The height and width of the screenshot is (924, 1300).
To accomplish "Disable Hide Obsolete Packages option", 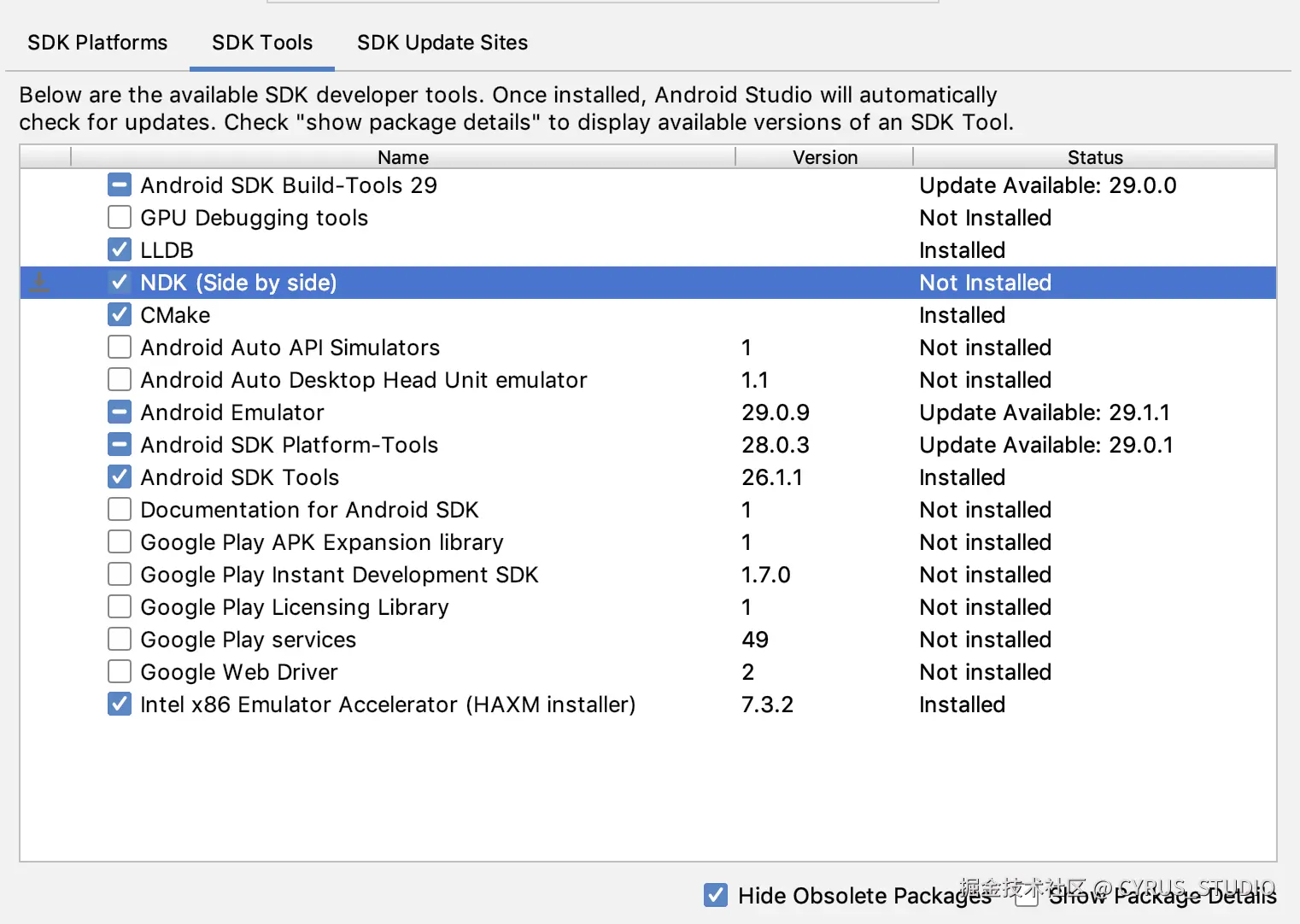I will click(716, 895).
